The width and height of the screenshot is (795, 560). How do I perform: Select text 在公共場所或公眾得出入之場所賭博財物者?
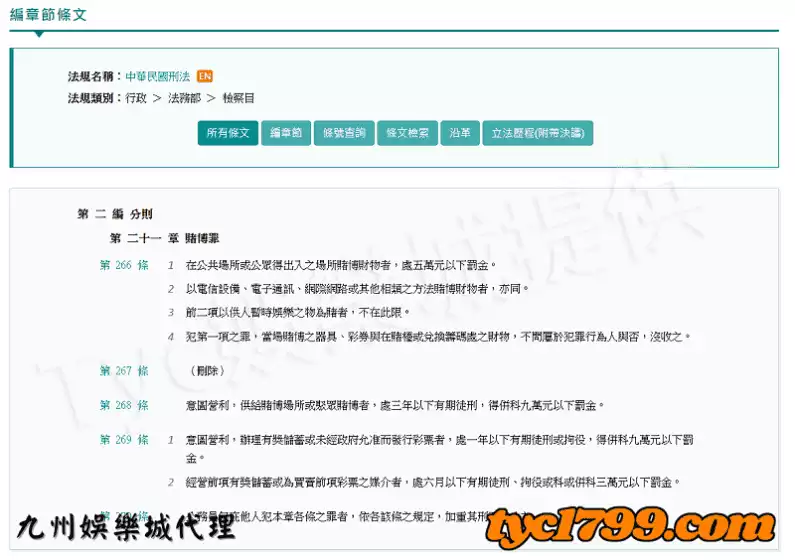[x=288, y=265]
